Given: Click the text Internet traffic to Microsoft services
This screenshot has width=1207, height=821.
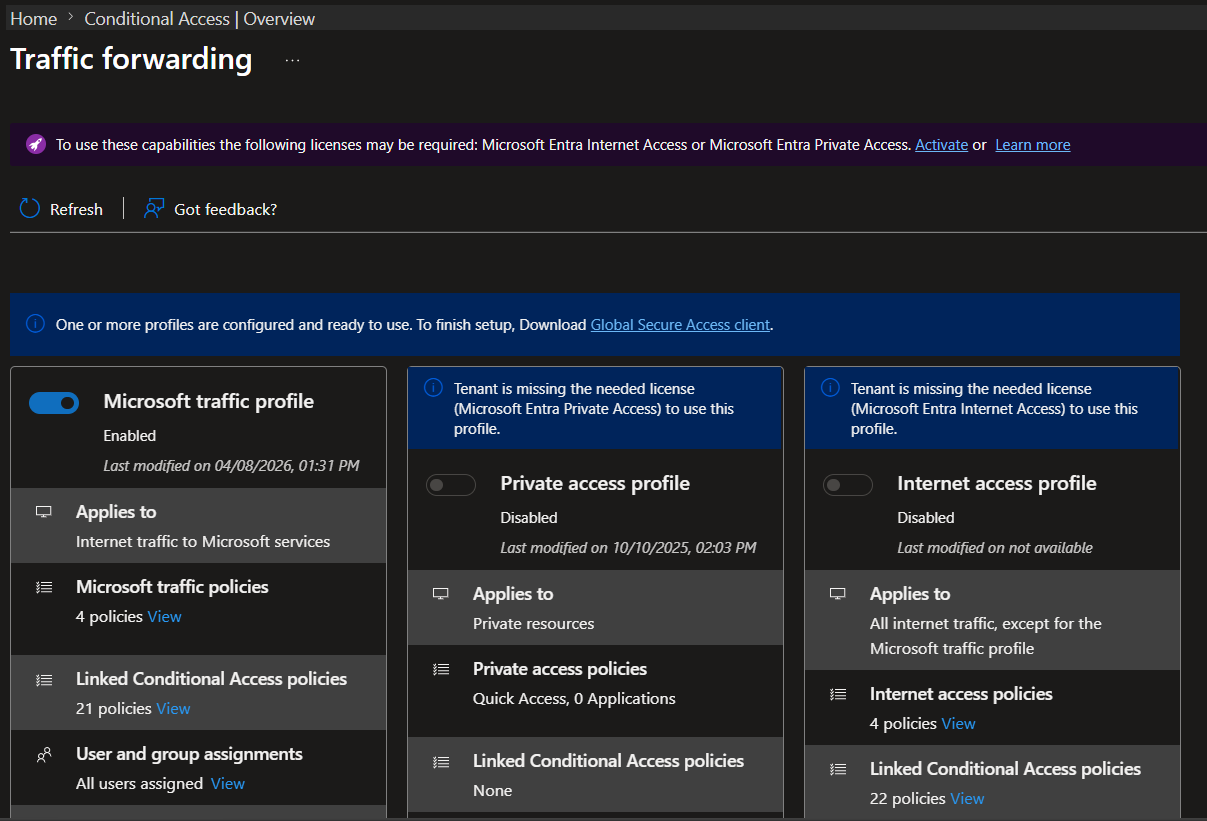Looking at the screenshot, I should click(x=203, y=541).
